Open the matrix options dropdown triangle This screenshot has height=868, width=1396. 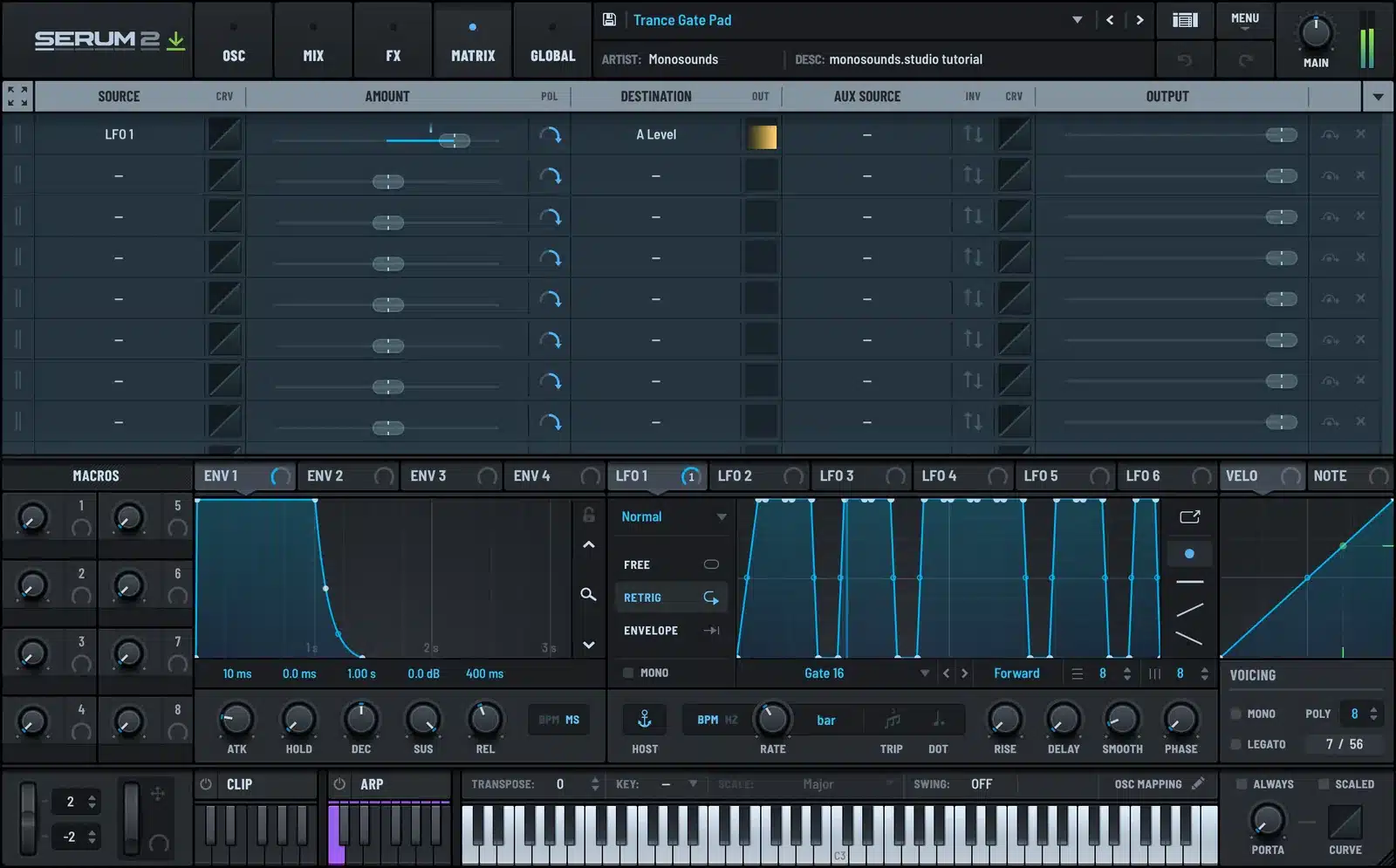(x=1378, y=97)
